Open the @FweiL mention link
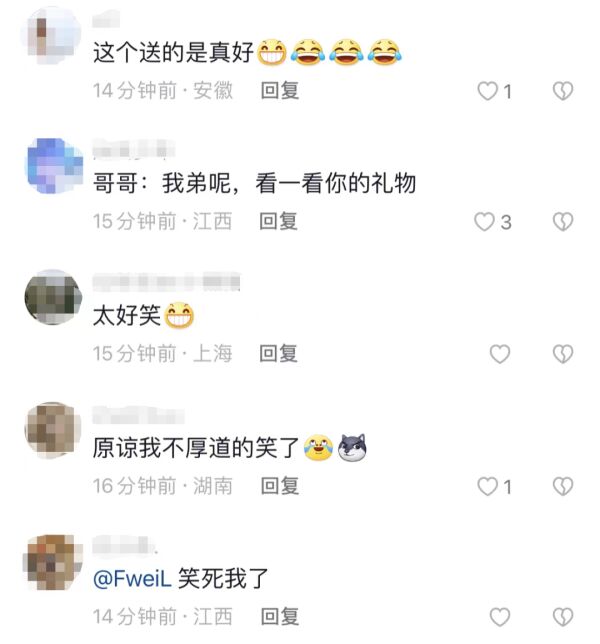Screen dimensions: 600x644 (x=132, y=579)
